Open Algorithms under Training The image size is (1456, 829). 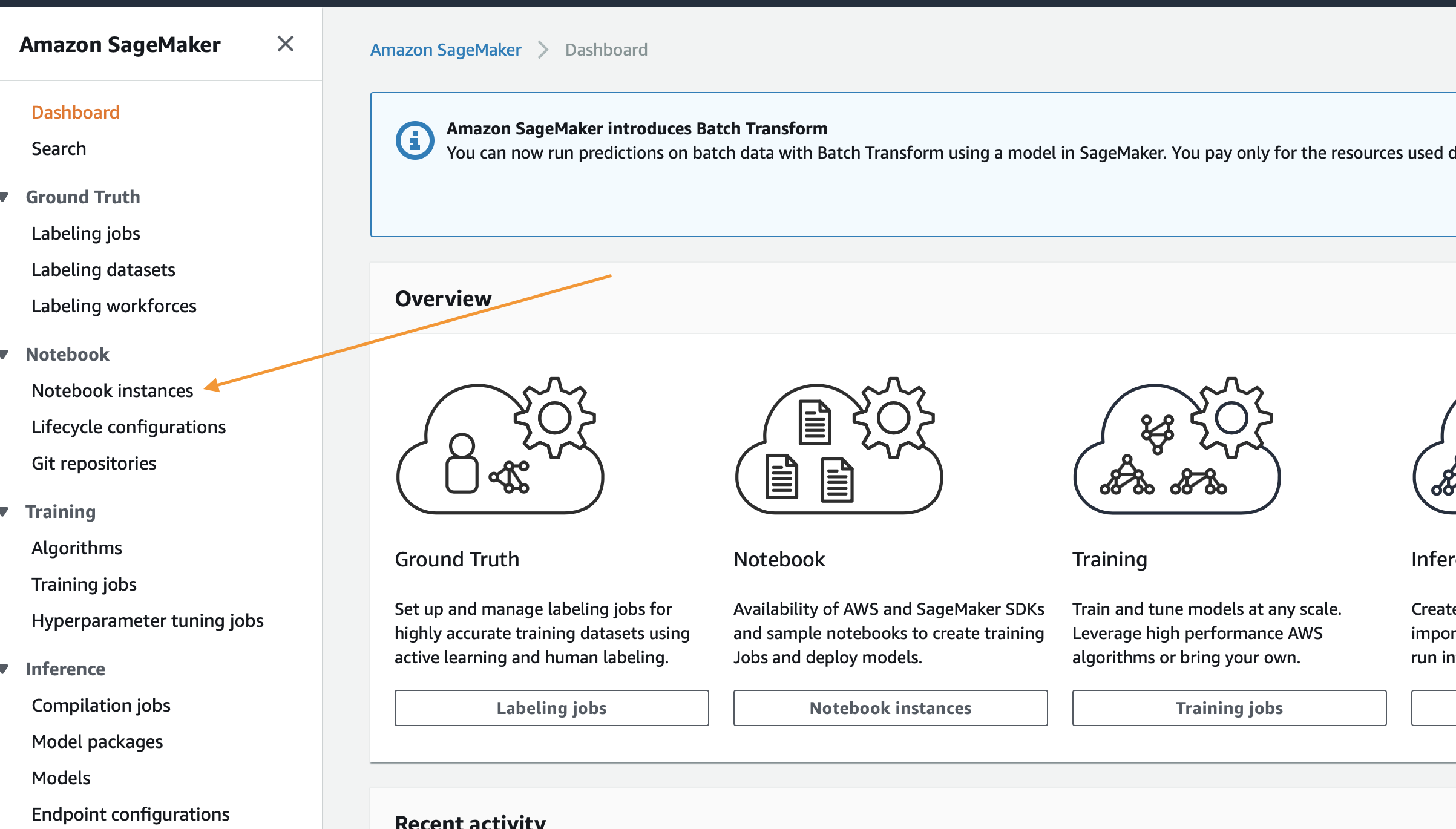click(77, 548)
